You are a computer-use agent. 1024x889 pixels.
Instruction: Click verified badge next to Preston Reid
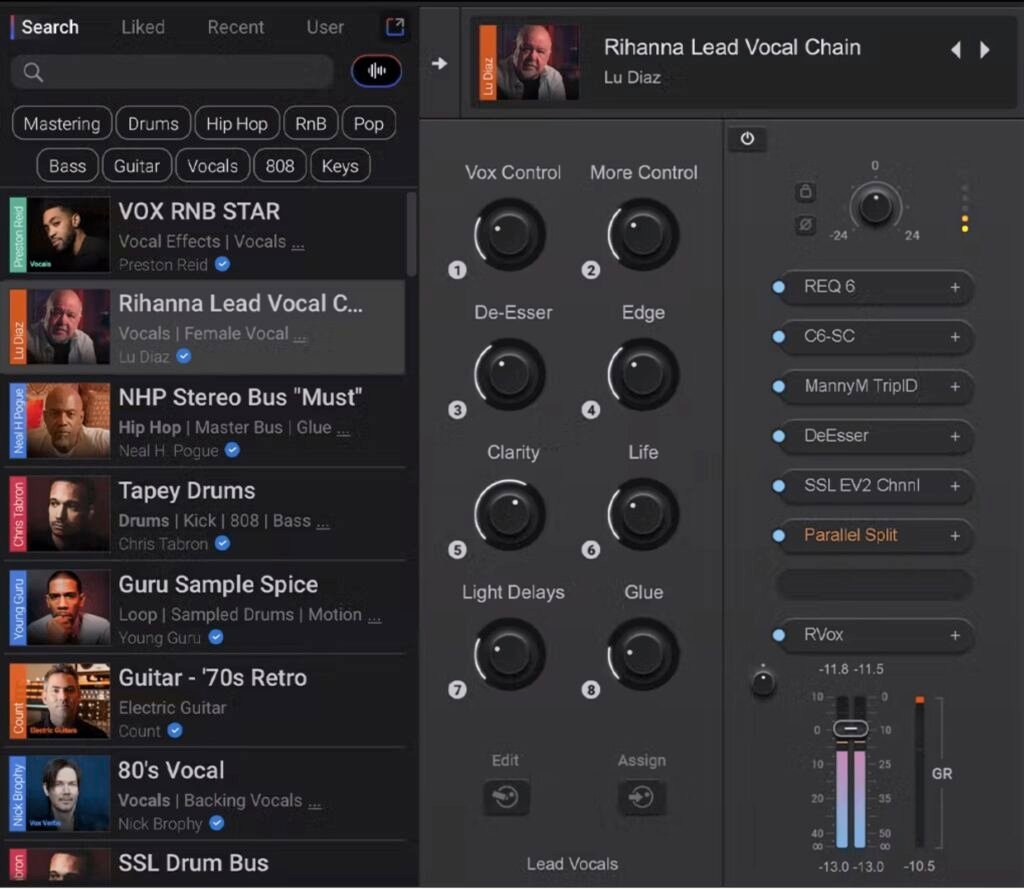coord(223,264)
